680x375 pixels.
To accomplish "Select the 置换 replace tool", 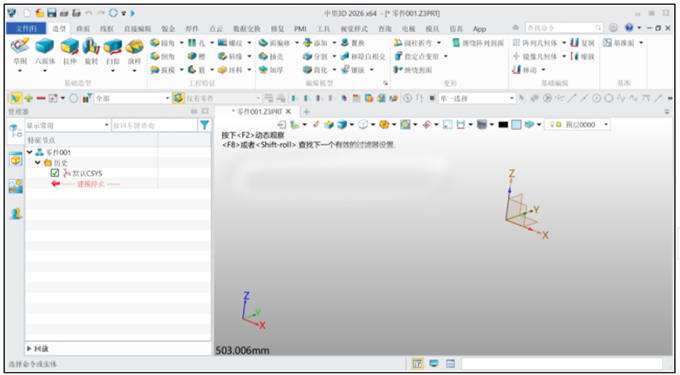I will 353,43.
